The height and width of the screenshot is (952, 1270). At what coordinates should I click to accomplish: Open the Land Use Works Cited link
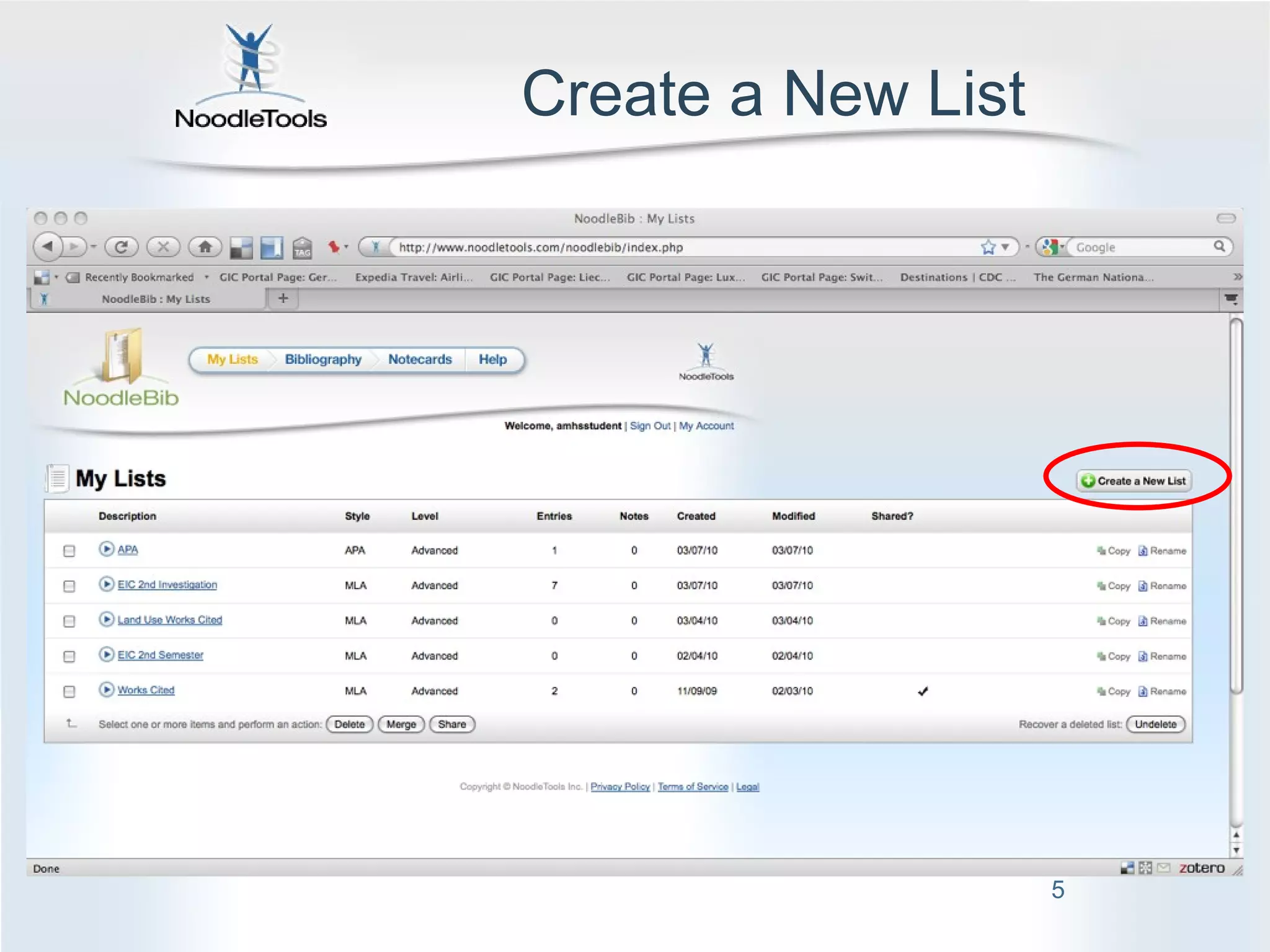(170, 620)
